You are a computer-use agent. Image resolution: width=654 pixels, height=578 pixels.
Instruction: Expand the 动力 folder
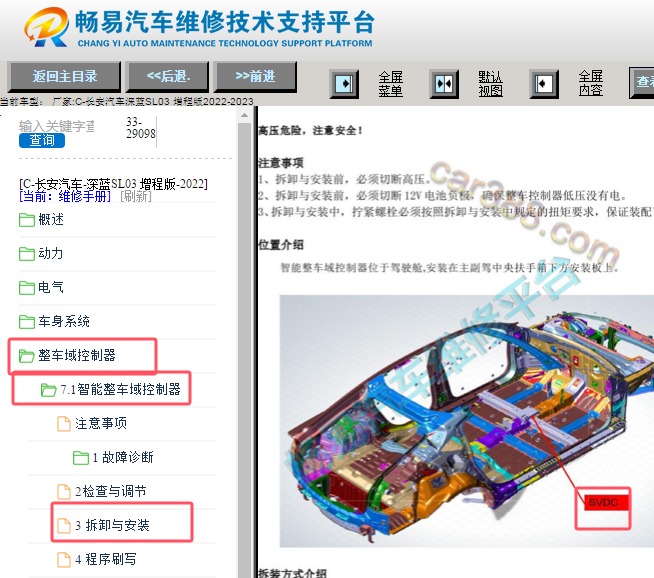(x=50, y=253)
